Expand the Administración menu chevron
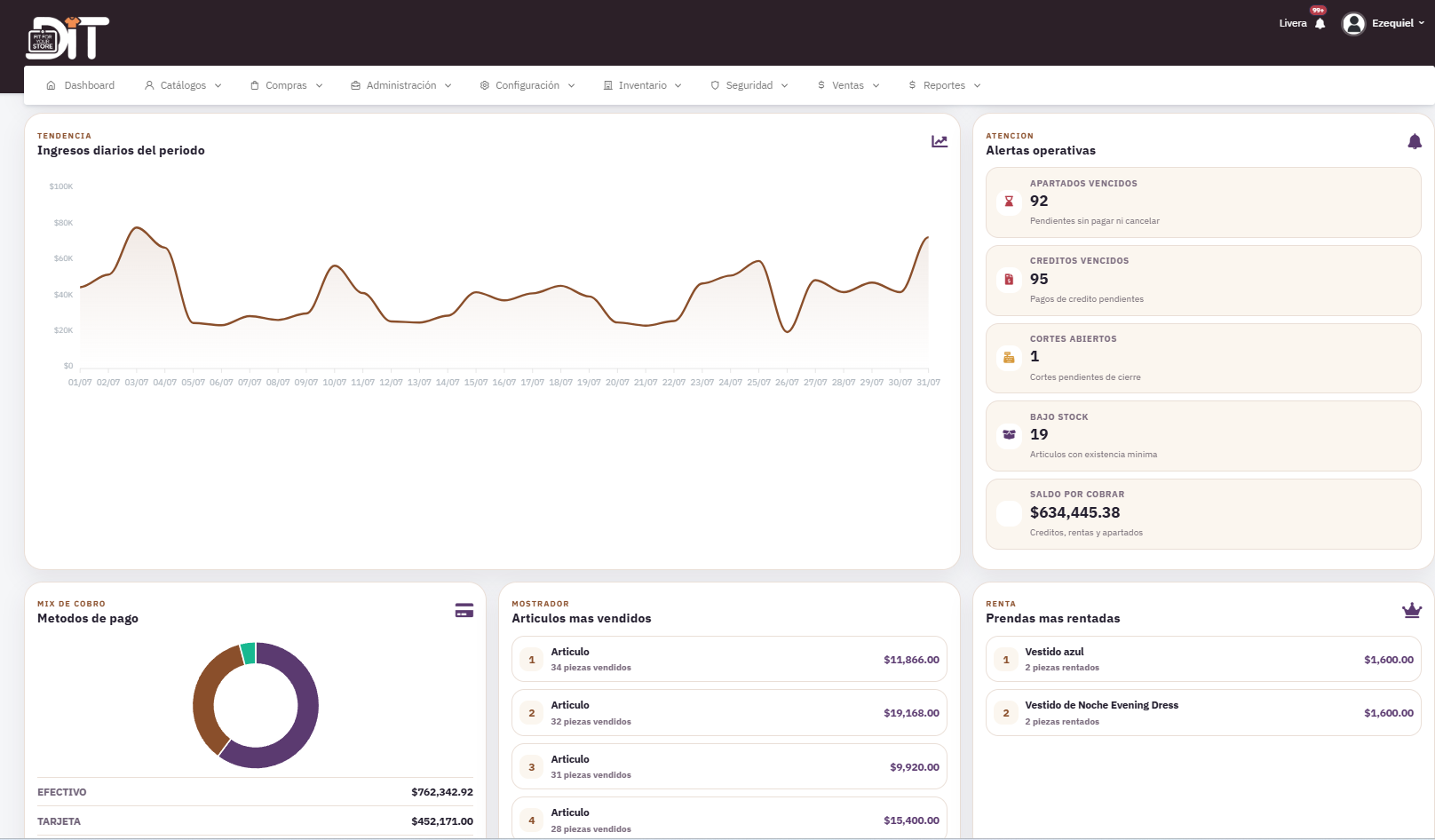The height and width of the screenshot is (840, 1435). pyautogui.click(x=448, y=86)
